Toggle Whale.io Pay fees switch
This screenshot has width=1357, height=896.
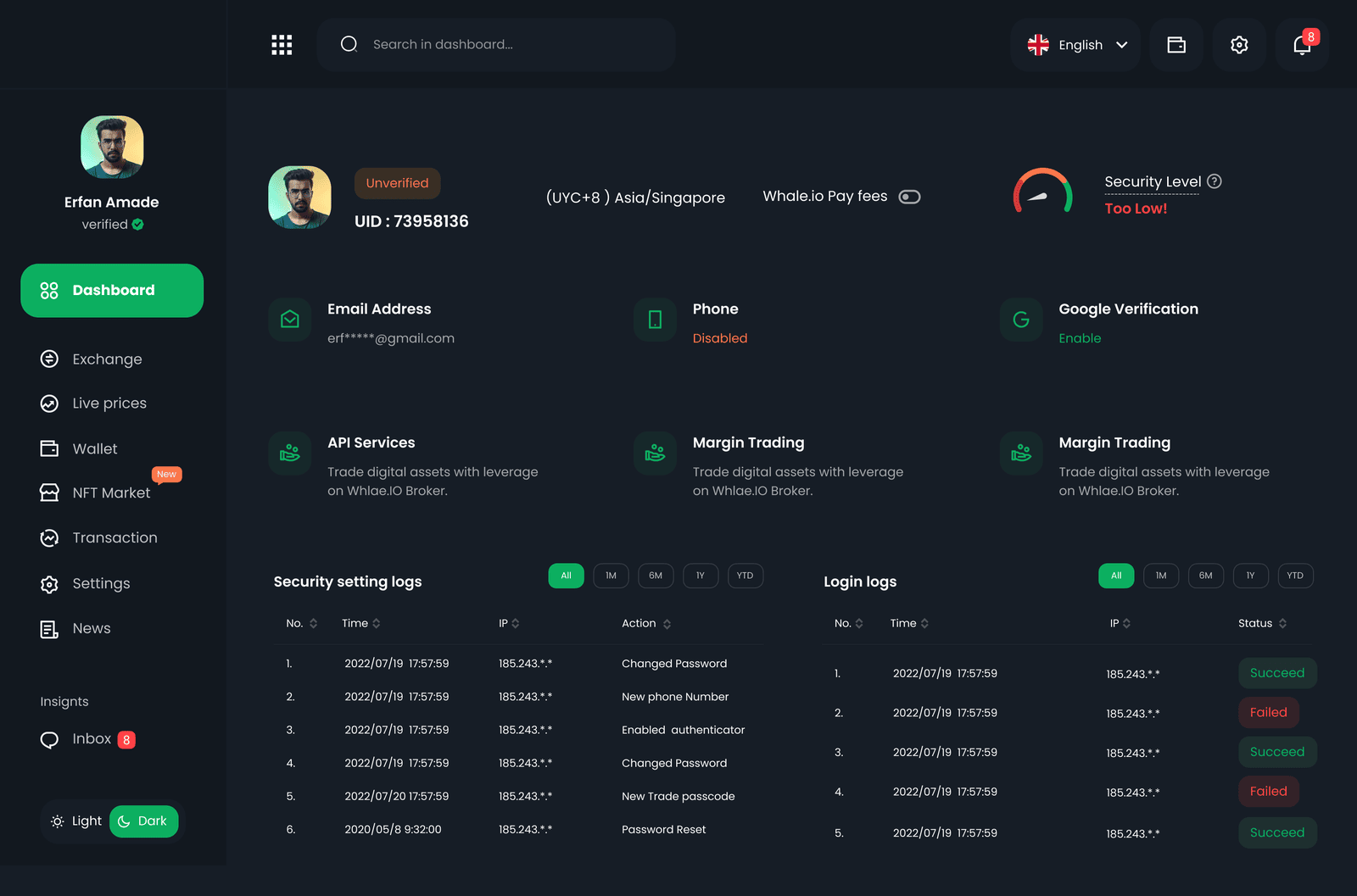point(909,197)
